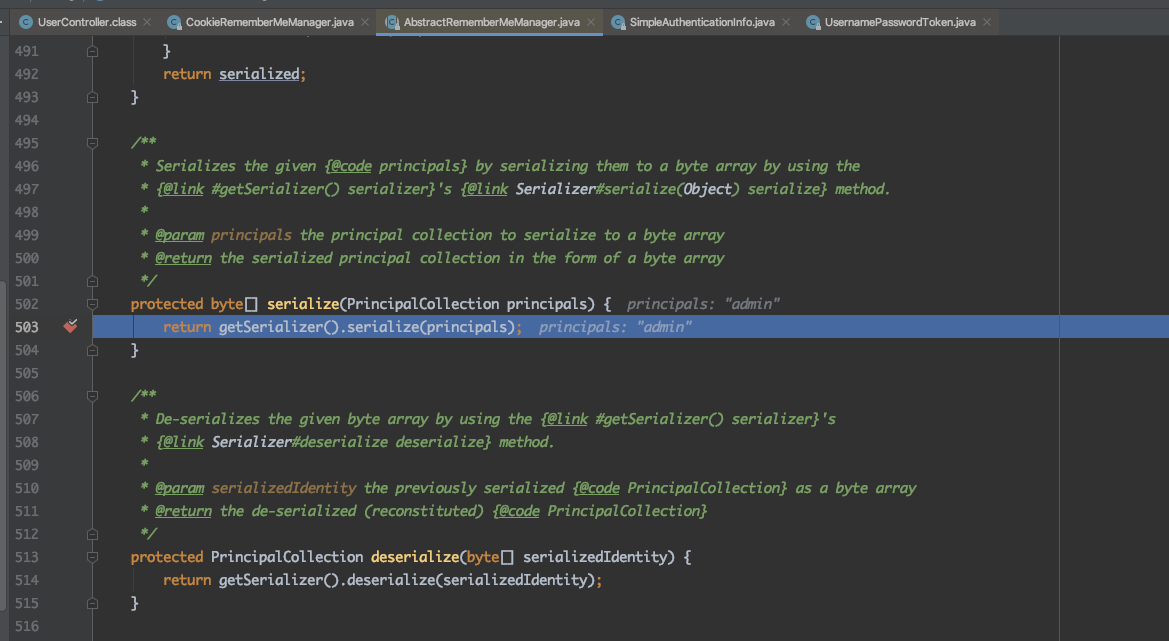Viewport: 1169px width, 641px height.
Task: Click fold end marker at line 501
Action: (x=92, y=281)
